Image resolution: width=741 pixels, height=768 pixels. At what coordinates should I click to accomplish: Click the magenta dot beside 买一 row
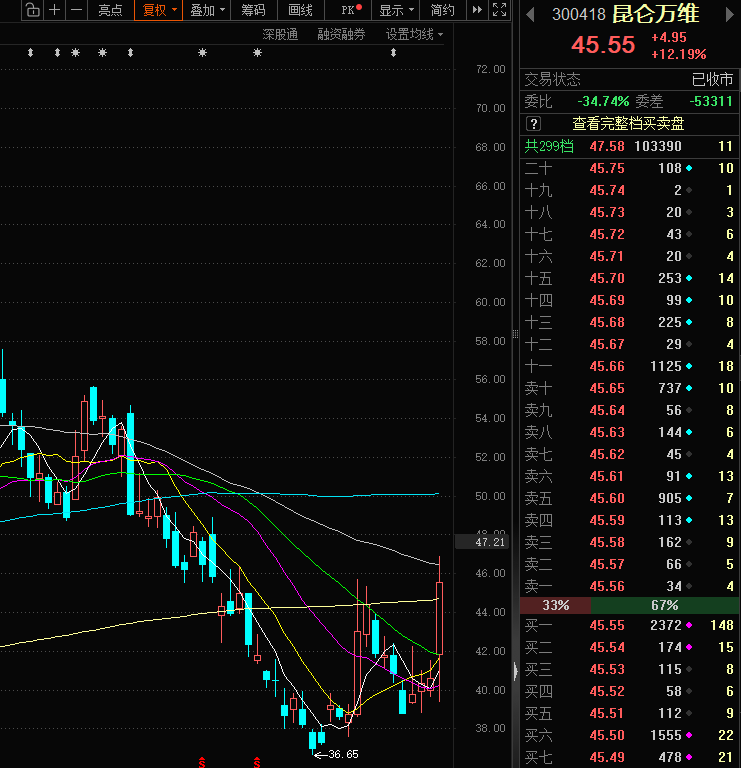point(689,625)
